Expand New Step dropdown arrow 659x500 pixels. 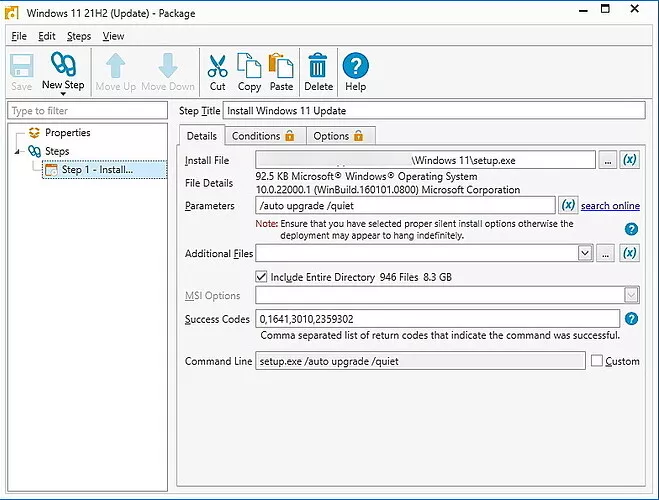(x=63, y=94)
